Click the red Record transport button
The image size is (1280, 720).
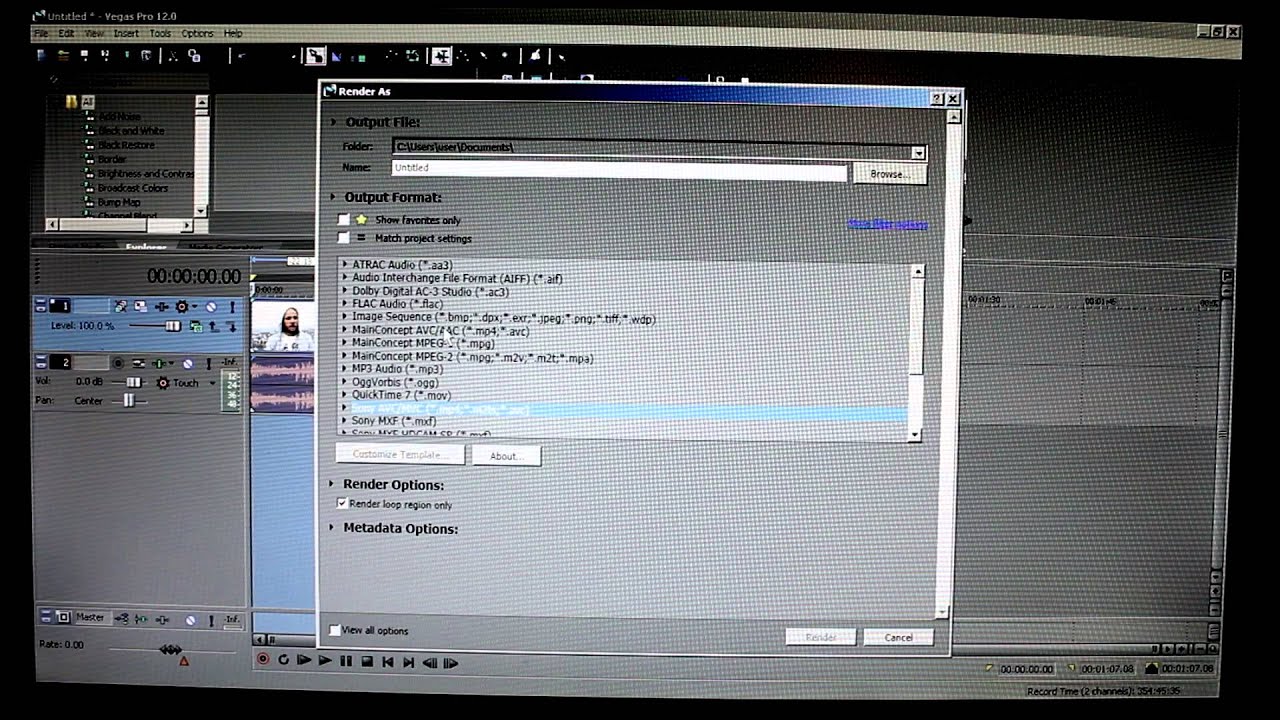point(263,660)
